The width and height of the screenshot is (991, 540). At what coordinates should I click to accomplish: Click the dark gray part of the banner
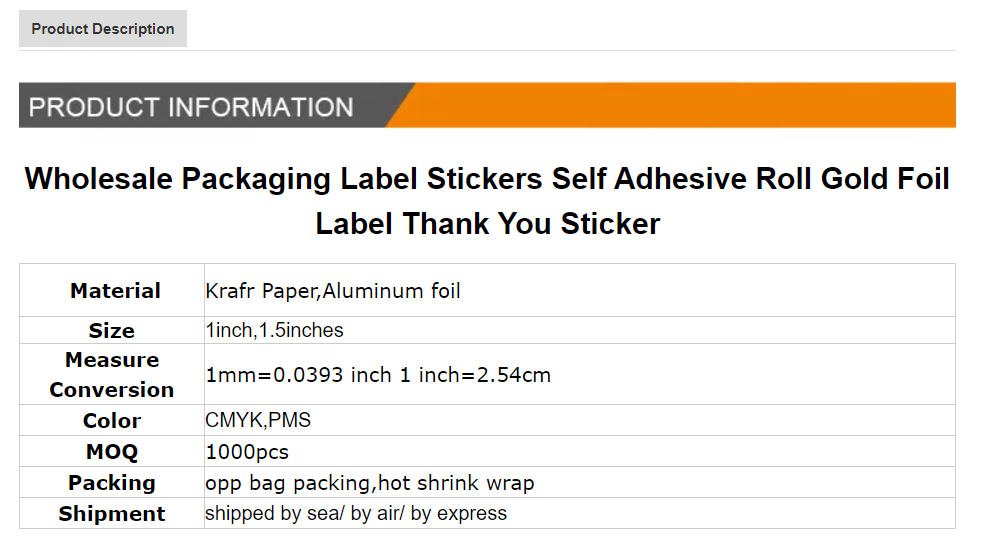[209, 105]
